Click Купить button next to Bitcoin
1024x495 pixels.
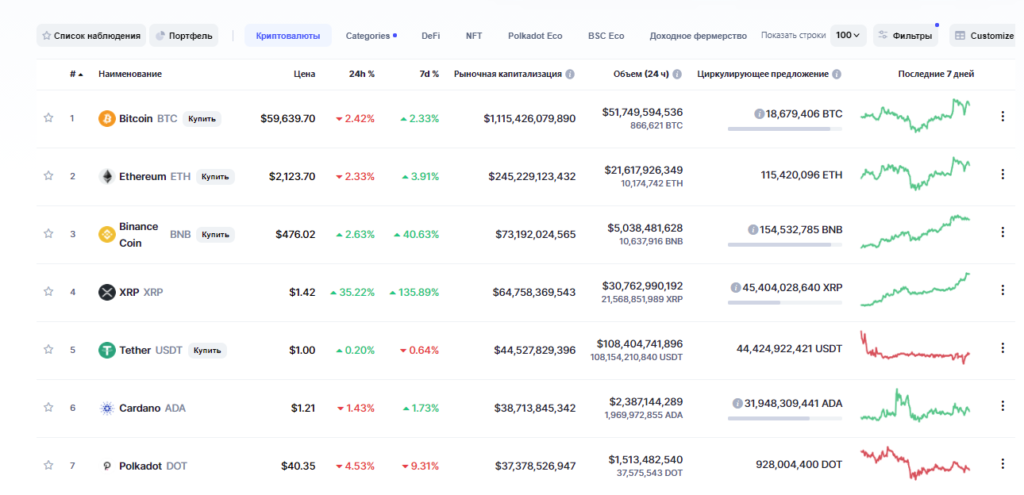tap(202, 118)
